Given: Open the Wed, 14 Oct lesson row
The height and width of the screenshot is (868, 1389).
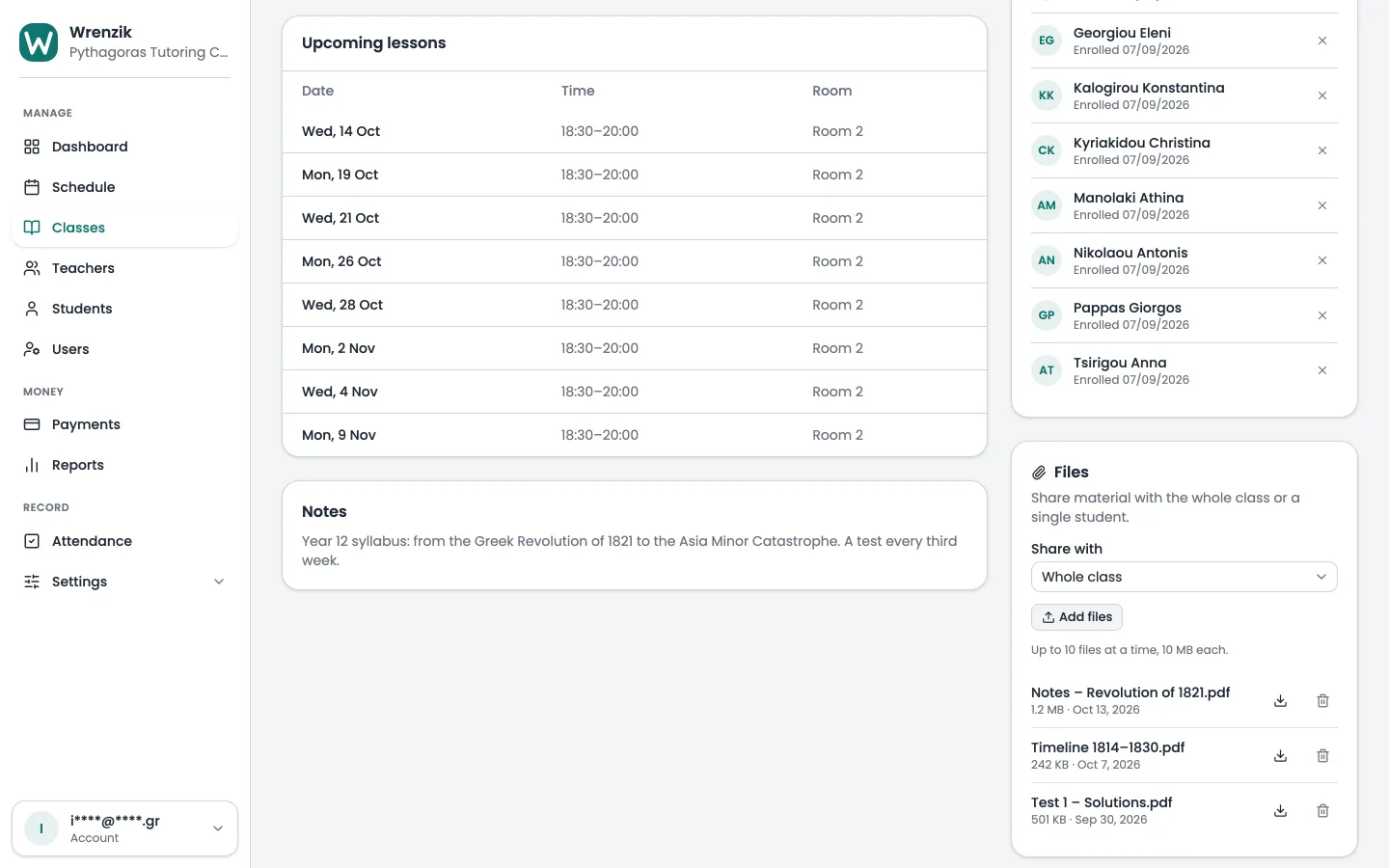Looking at the screenshot, I should [x=635, y=131].
